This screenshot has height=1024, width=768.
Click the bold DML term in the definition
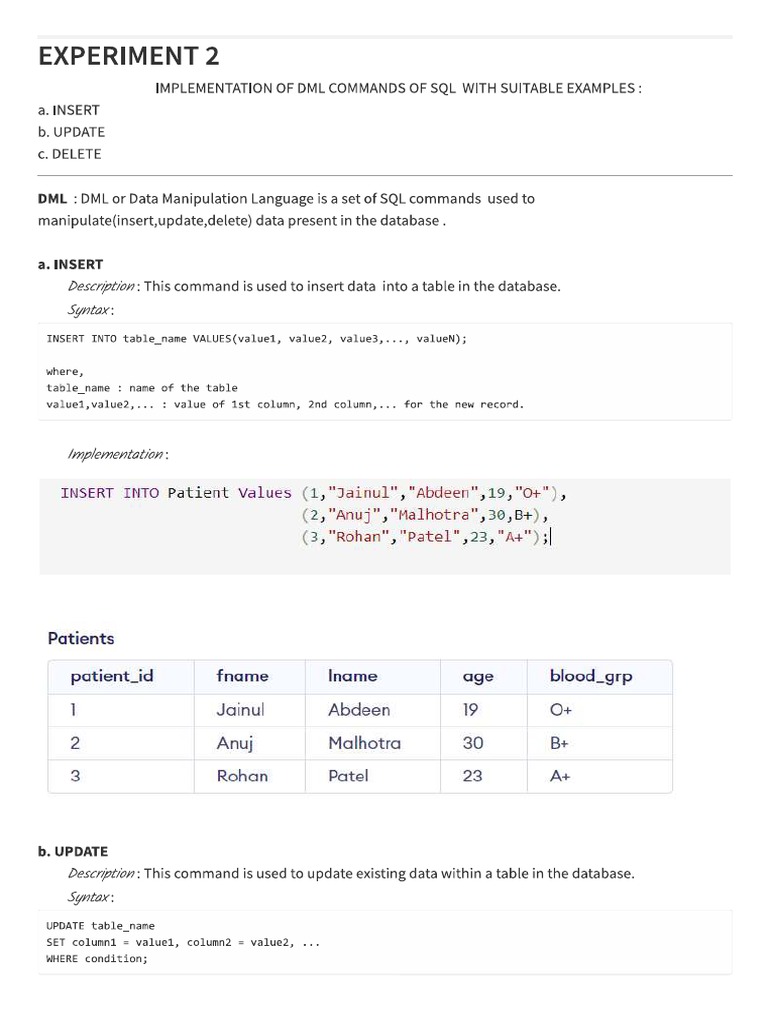(x=53, y=198)
